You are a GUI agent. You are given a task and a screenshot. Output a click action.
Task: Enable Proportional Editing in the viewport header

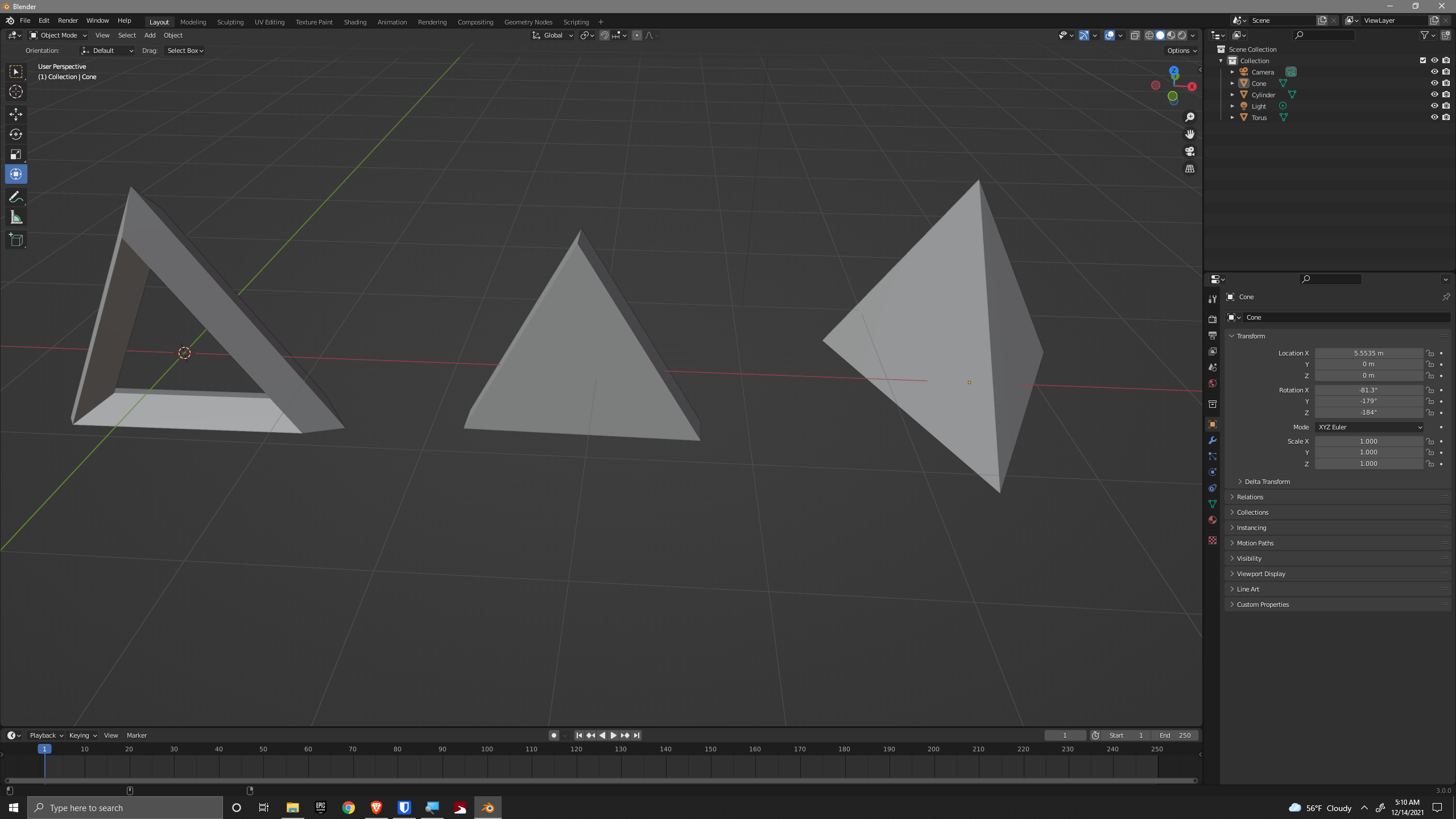[636, 35]
